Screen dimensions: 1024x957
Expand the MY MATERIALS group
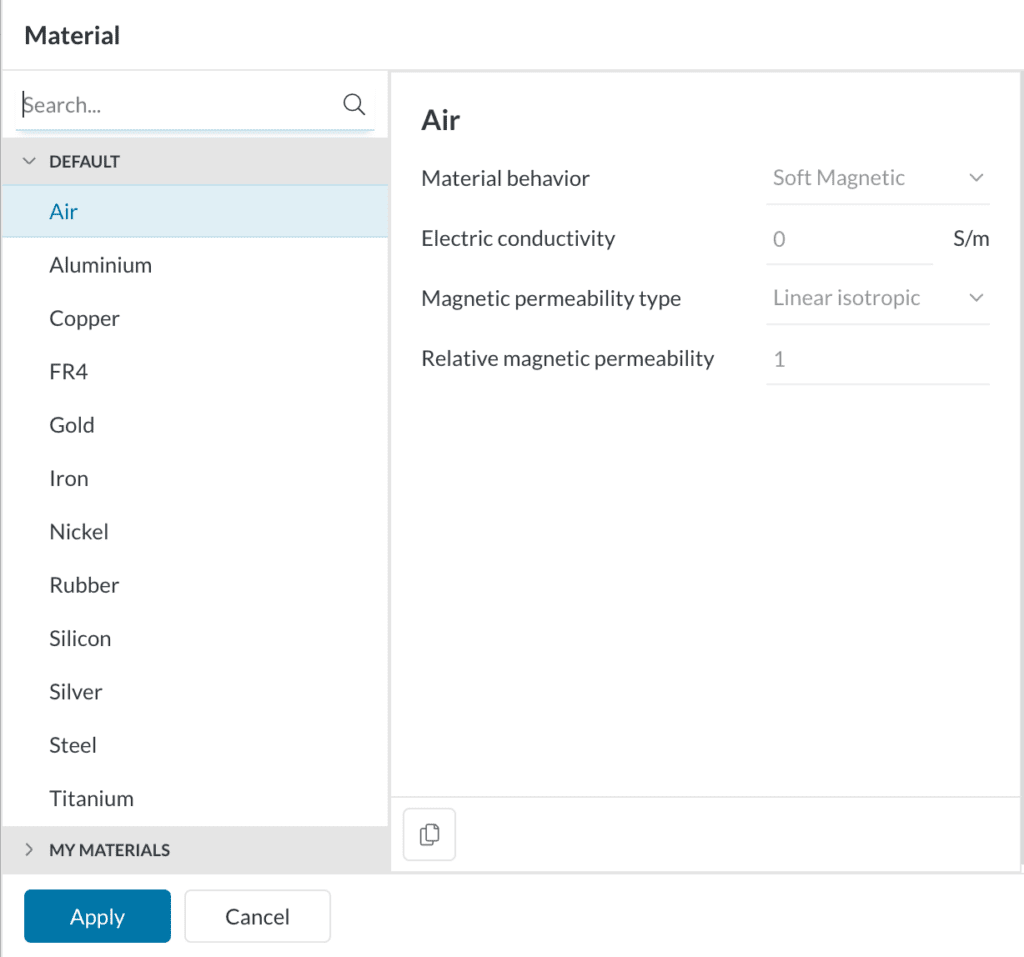pyautogui.click(x=29, y=850)
